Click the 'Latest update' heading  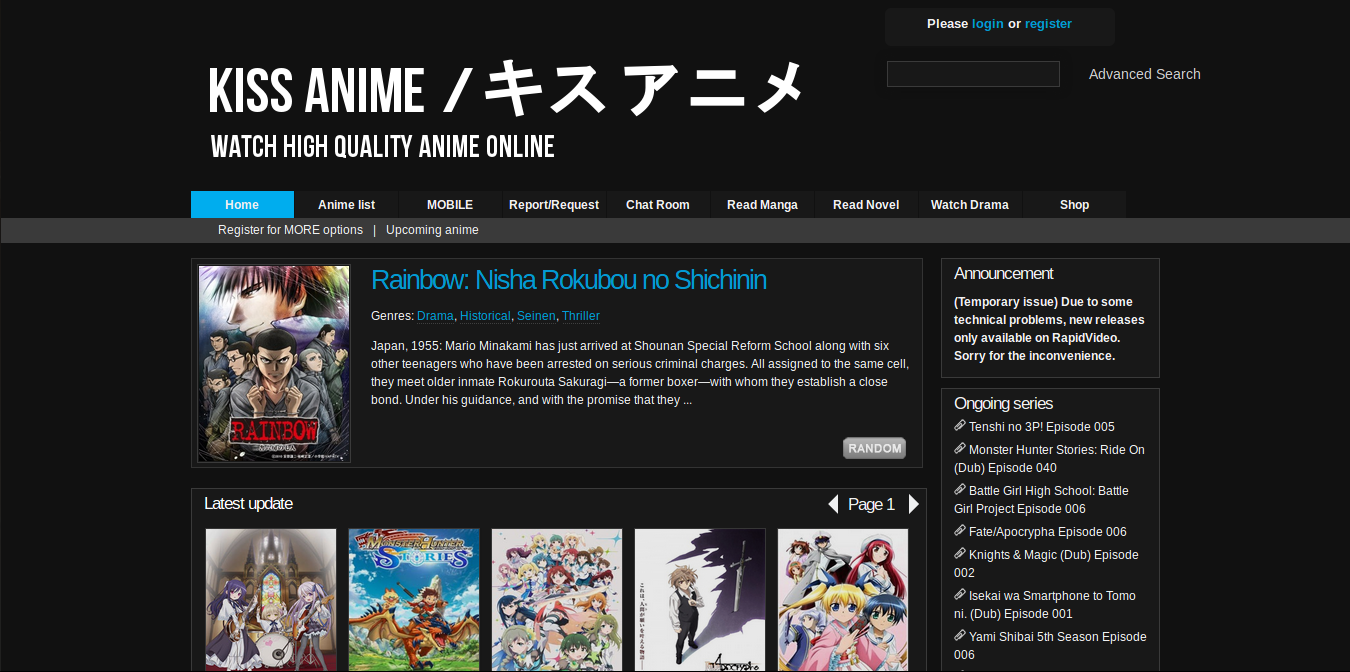click(x=248, y=503)
